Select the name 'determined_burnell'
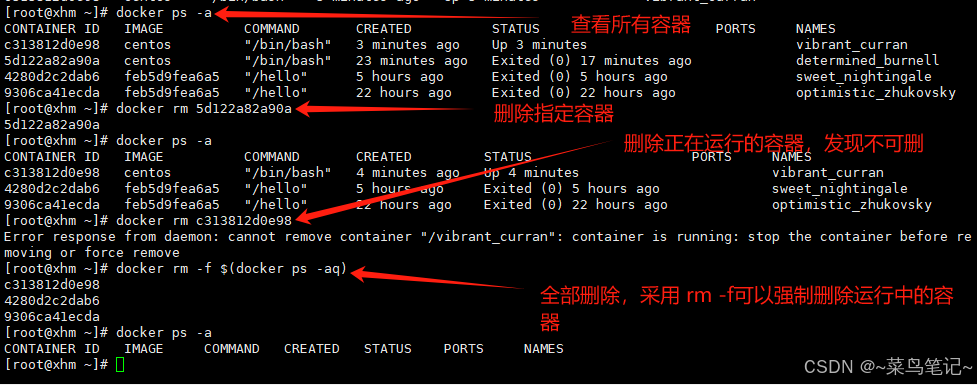977x385 pixels. [x=867, y=61]
